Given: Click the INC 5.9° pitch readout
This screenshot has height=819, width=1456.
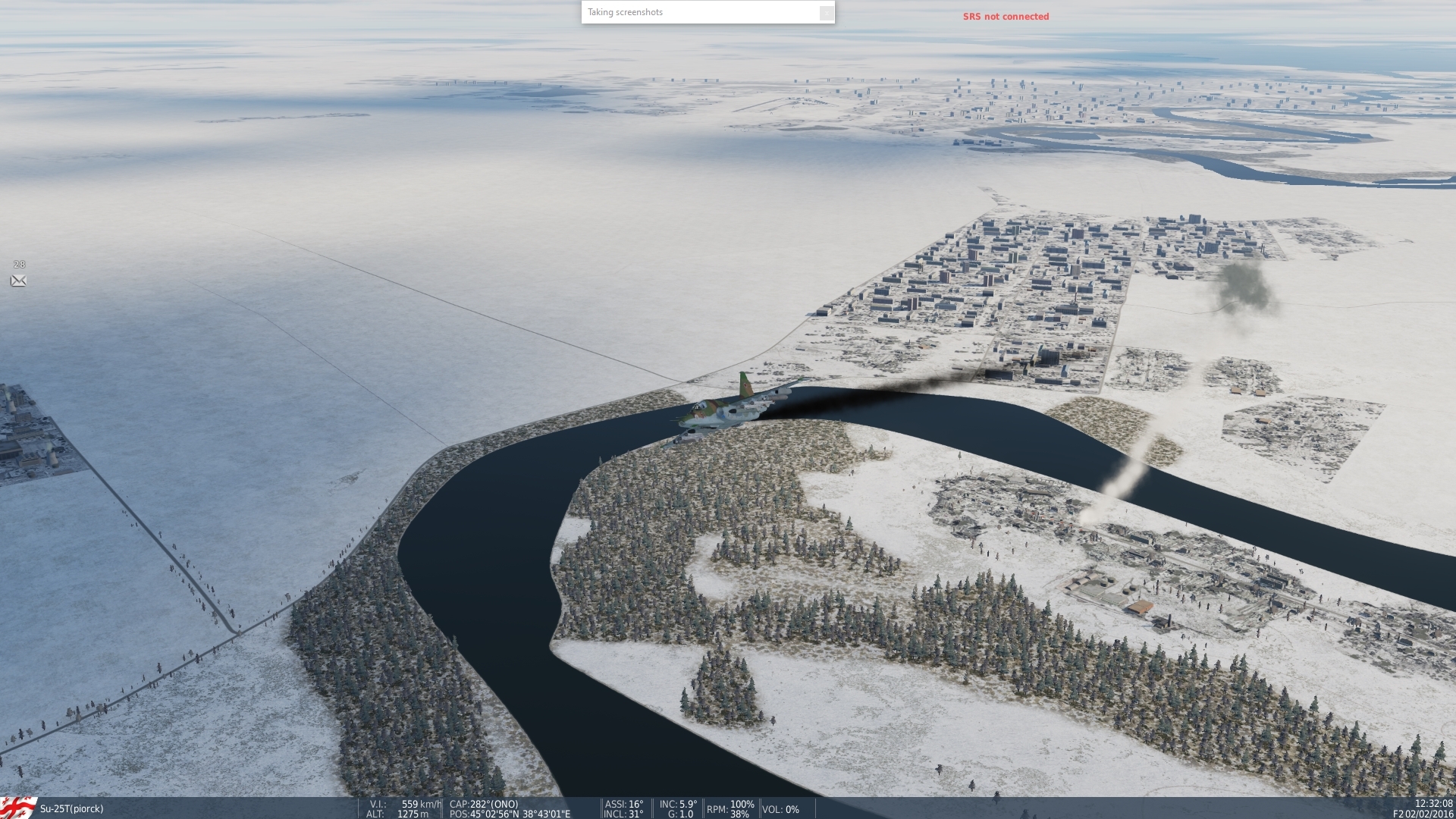Looking at the screenshot, I should [x=677, y=804].
